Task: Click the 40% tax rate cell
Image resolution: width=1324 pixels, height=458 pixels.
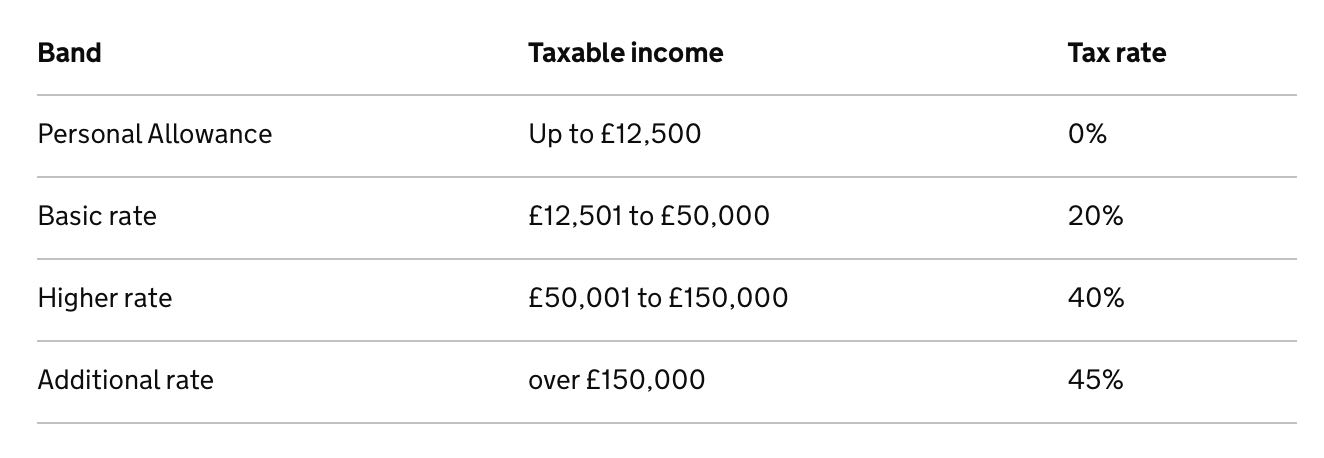Action: coord(1096,298)
